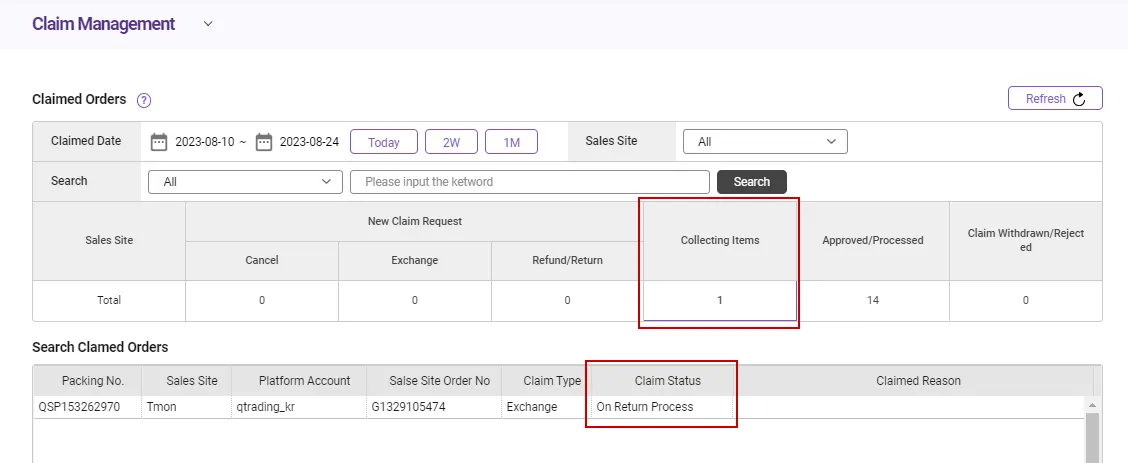Click the Claimed Orders help question-mark icon
Screen dimensions: 1128x463
(x=144, y=100)
